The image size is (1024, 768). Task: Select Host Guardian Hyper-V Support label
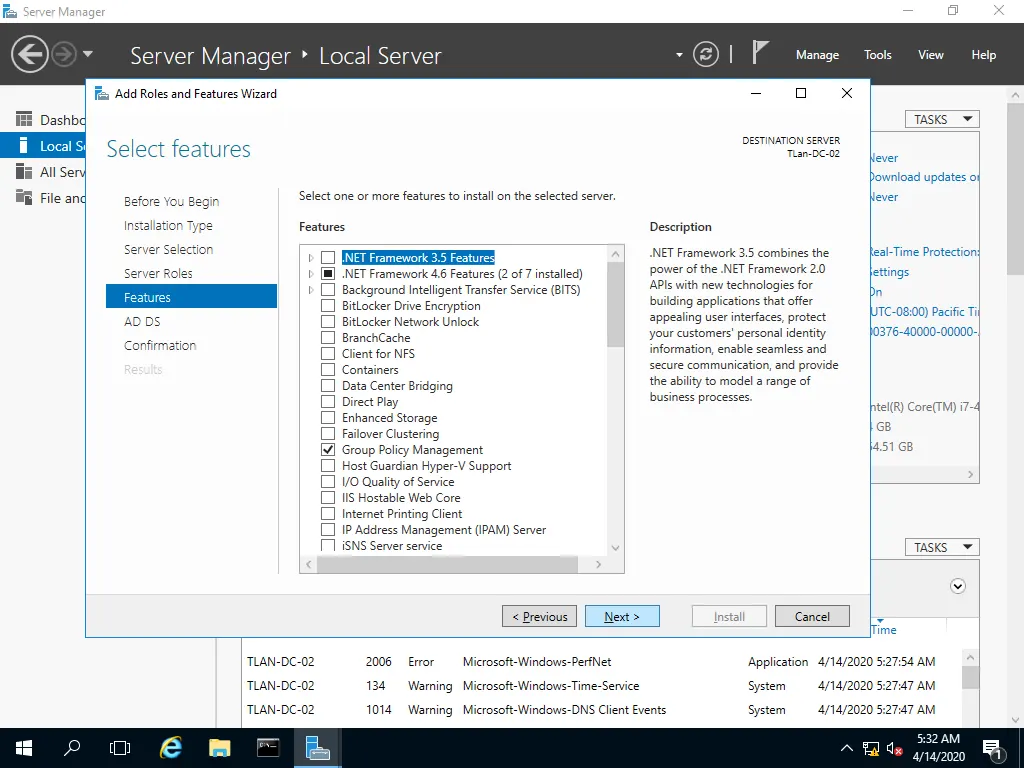point(426,466)
